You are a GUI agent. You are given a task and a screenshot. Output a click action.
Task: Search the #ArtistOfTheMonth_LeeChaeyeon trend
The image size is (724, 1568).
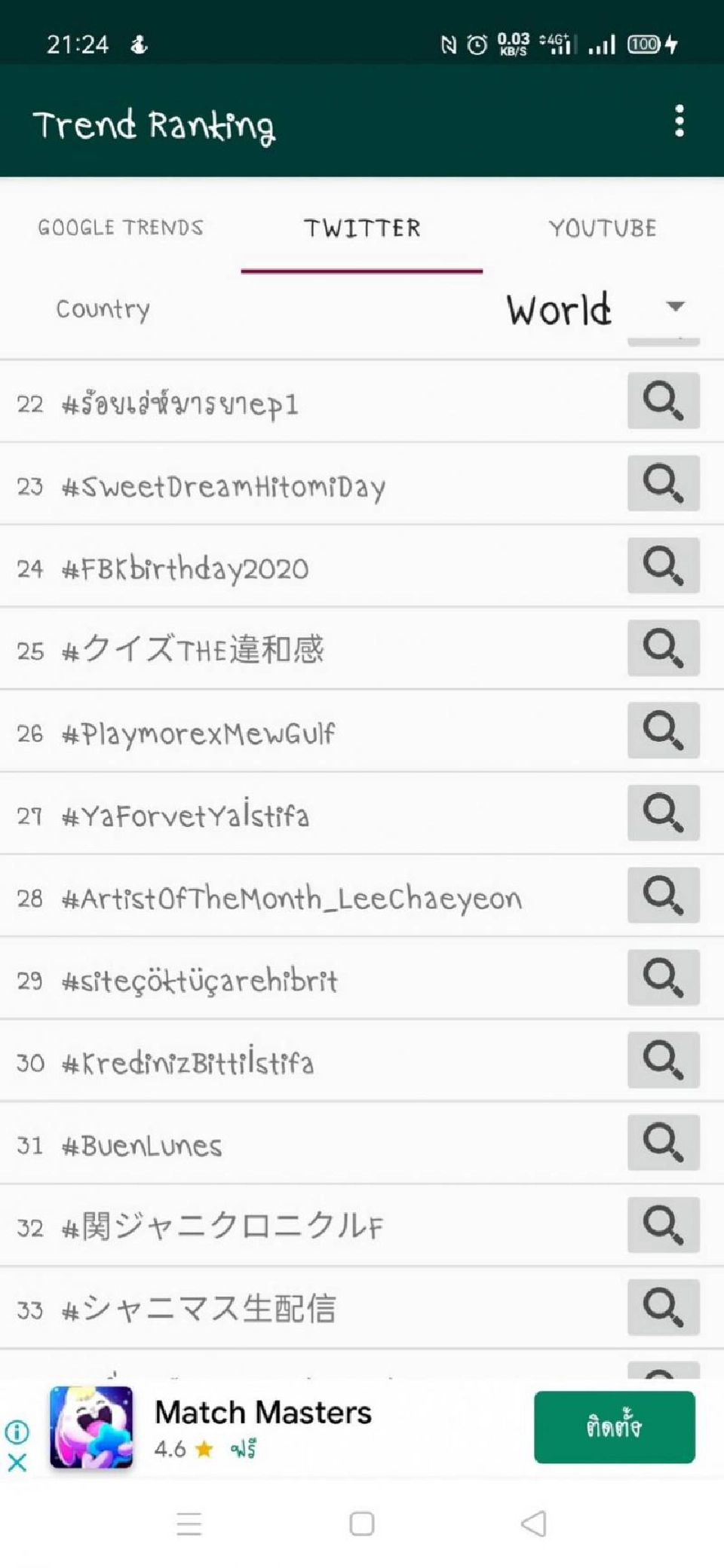(x=663, y=896)
